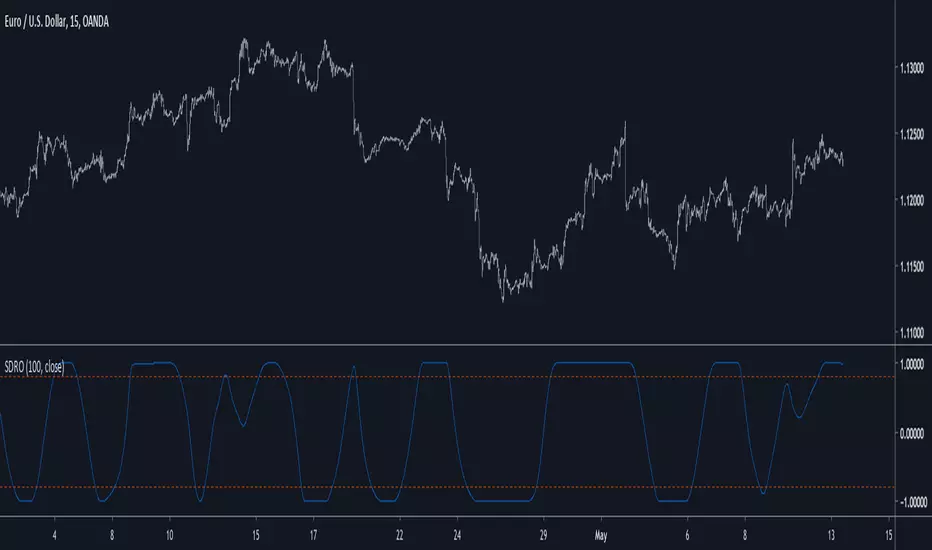Image resolution: width=932 pixels, height=550 pixels.
Task: Click the 1.12500 price axis label
Action: 912,134
